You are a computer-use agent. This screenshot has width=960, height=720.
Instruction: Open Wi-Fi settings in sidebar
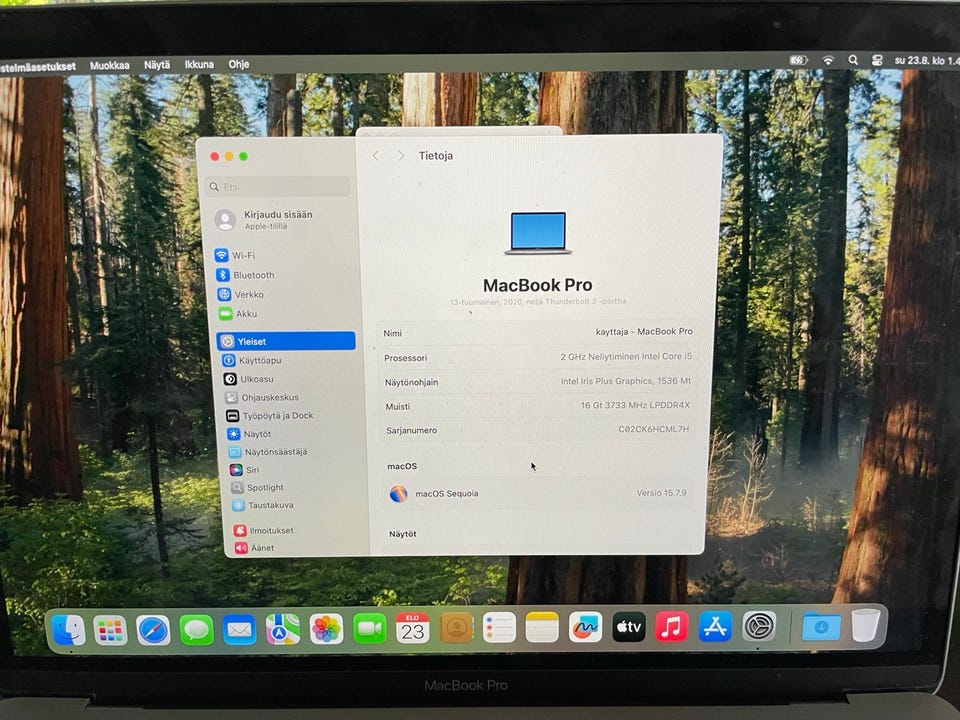235,255
